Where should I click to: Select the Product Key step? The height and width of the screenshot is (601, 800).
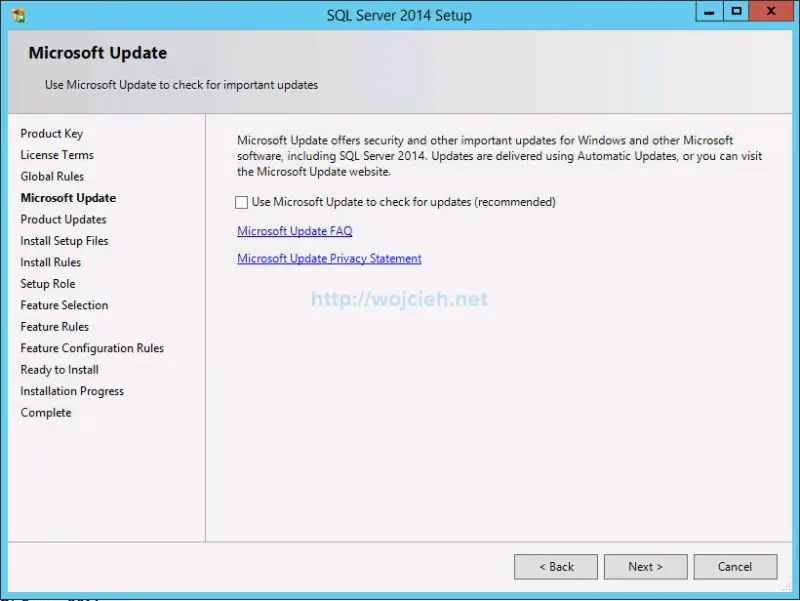[50, 133]
